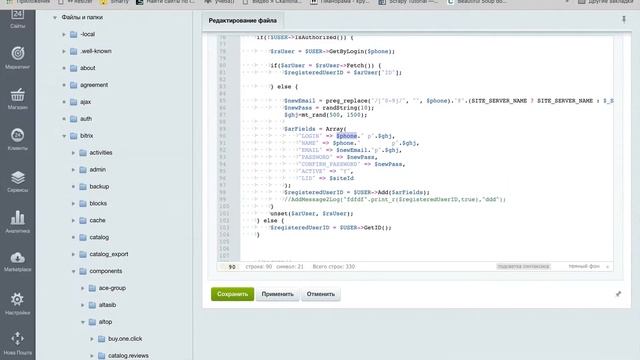Click the Отменить button
640x360 pixels.
pos(321,294)
